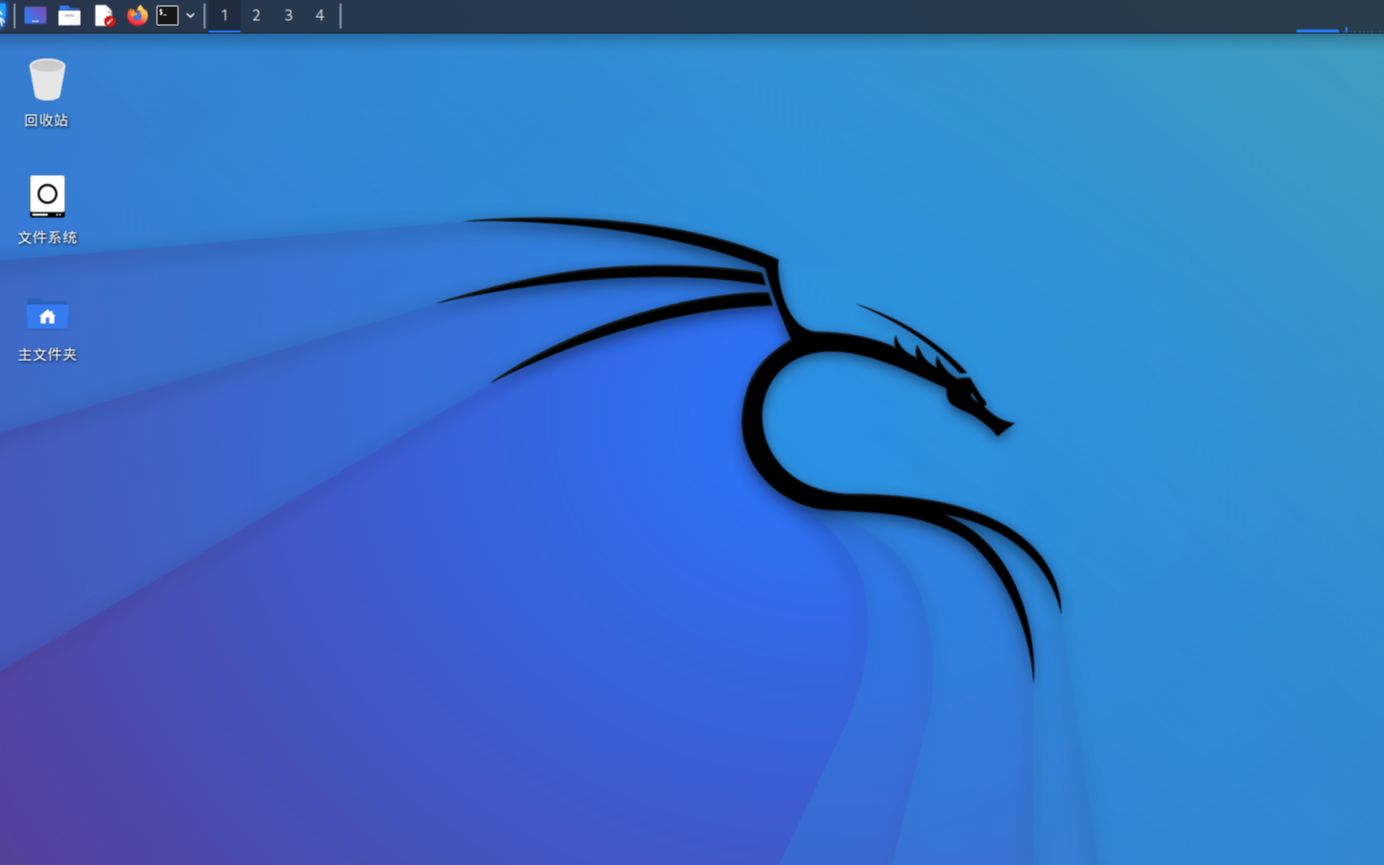Viewport: 1384px width, 865px height.
Task: Launch the text editor panel icon
Action: [104, 15]
